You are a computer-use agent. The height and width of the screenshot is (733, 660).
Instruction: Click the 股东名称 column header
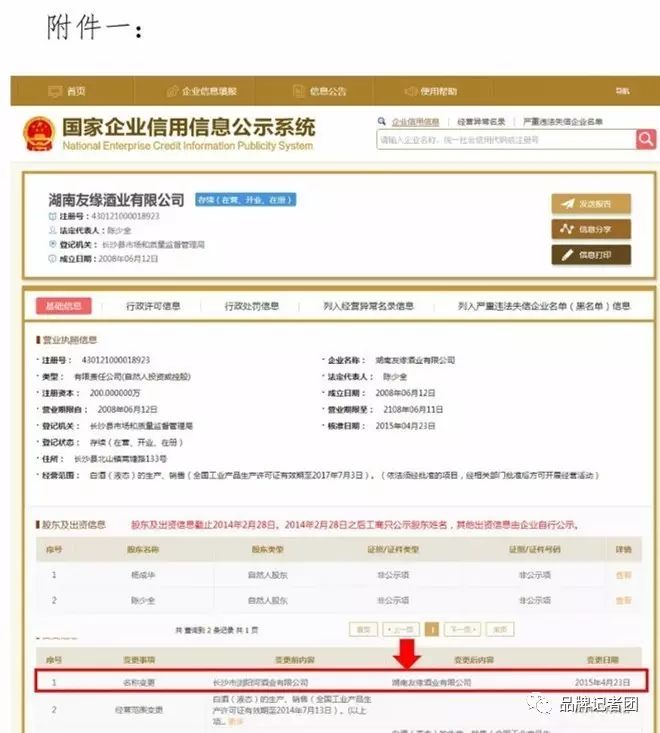point(143,550)
